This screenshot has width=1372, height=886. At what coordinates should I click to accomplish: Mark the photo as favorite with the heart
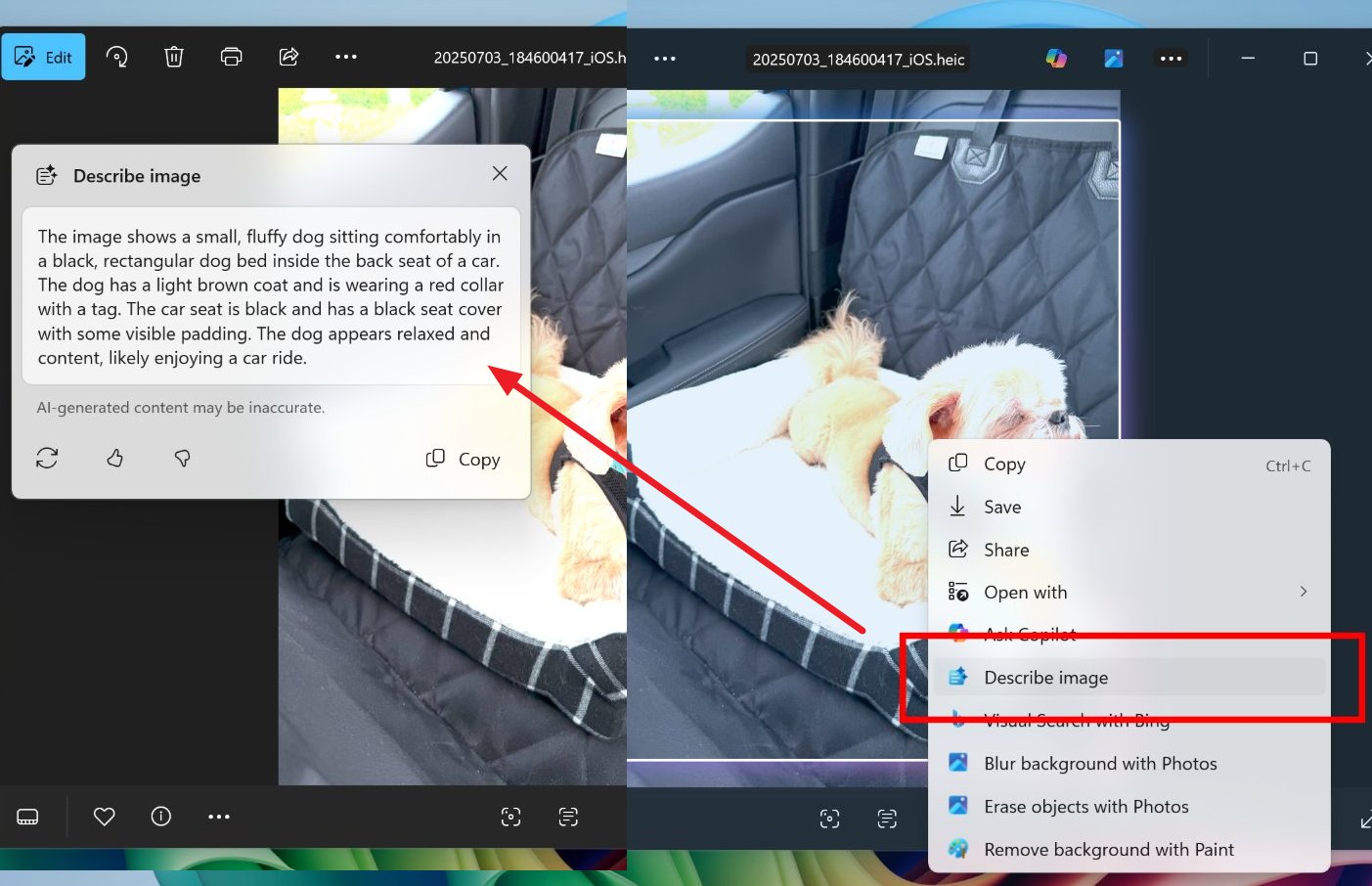104,817
